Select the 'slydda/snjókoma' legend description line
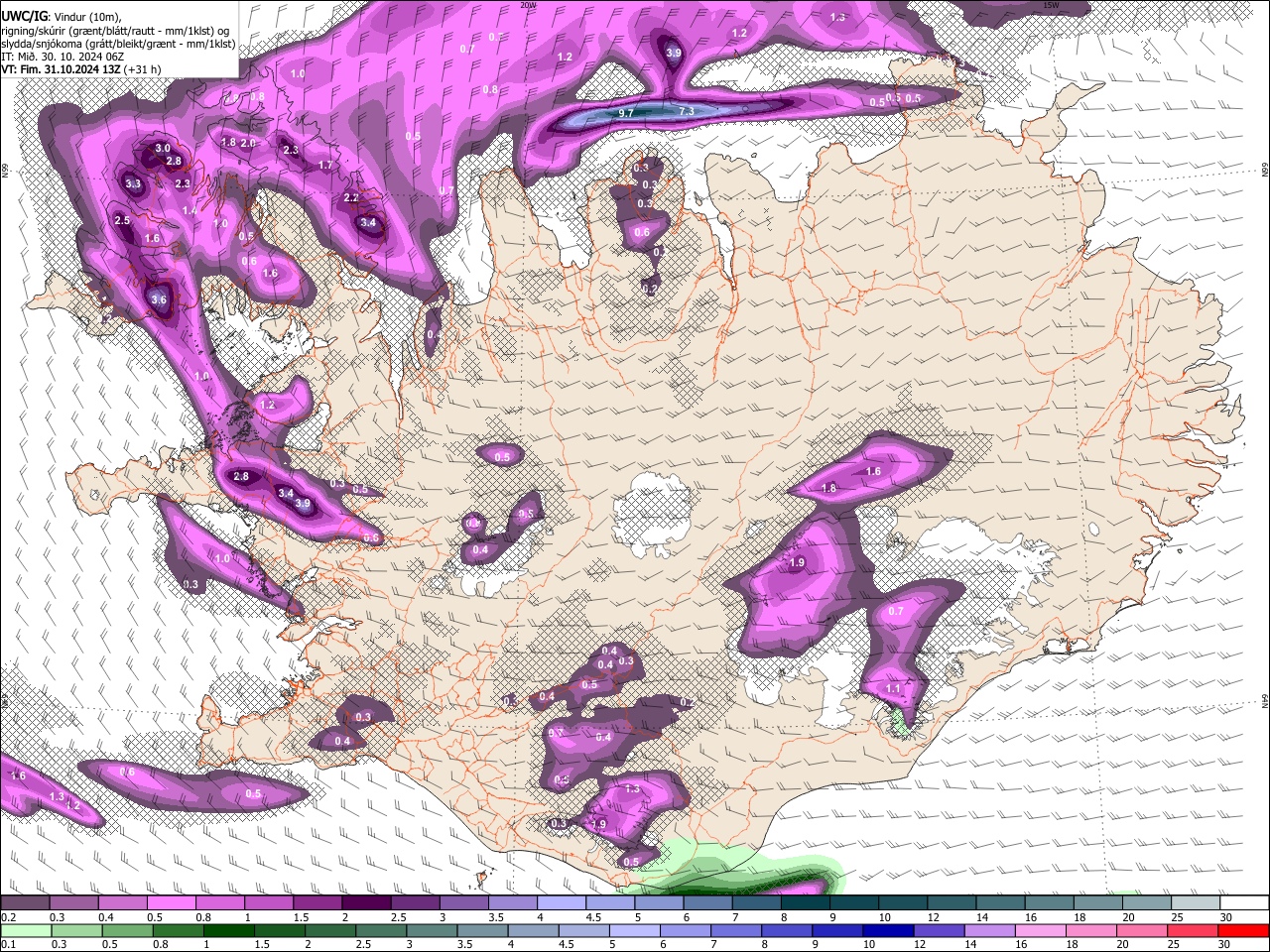 (118, 44)
